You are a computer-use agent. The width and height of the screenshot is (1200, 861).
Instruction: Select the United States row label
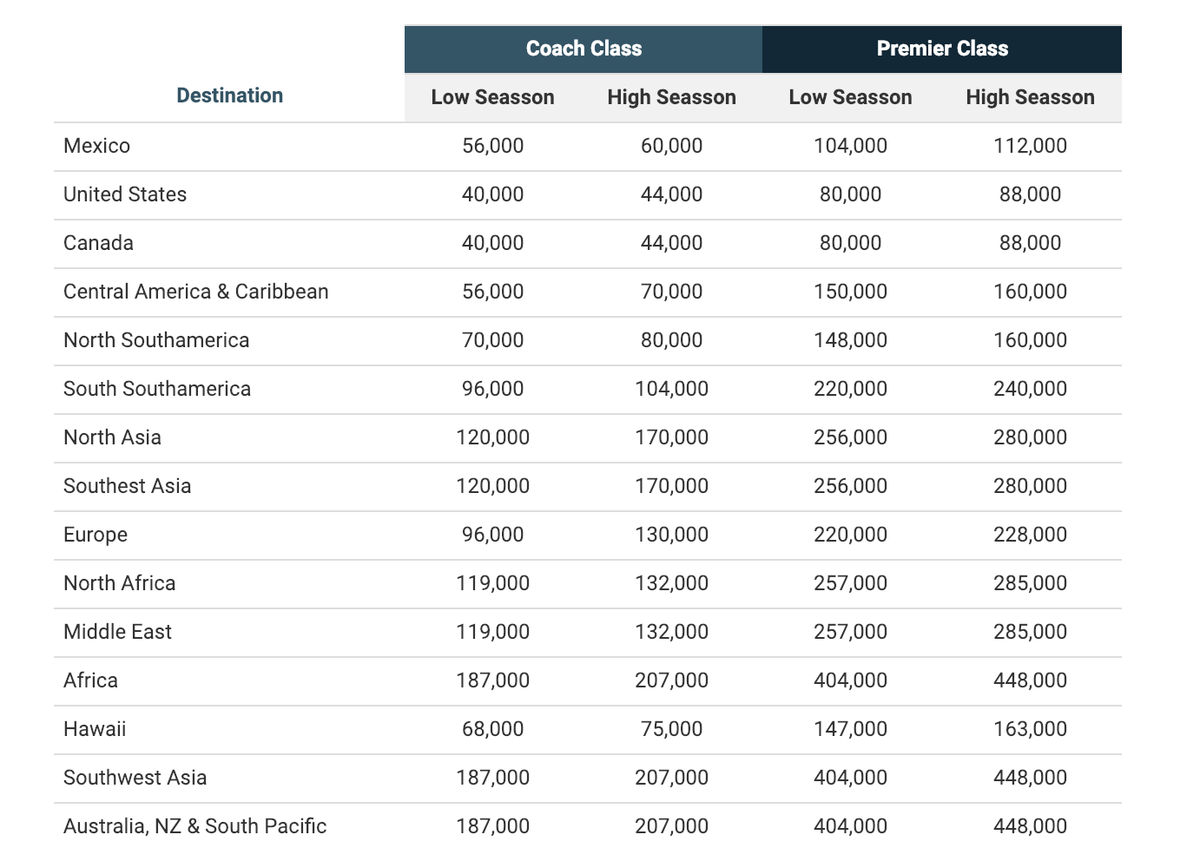(125, 194)
